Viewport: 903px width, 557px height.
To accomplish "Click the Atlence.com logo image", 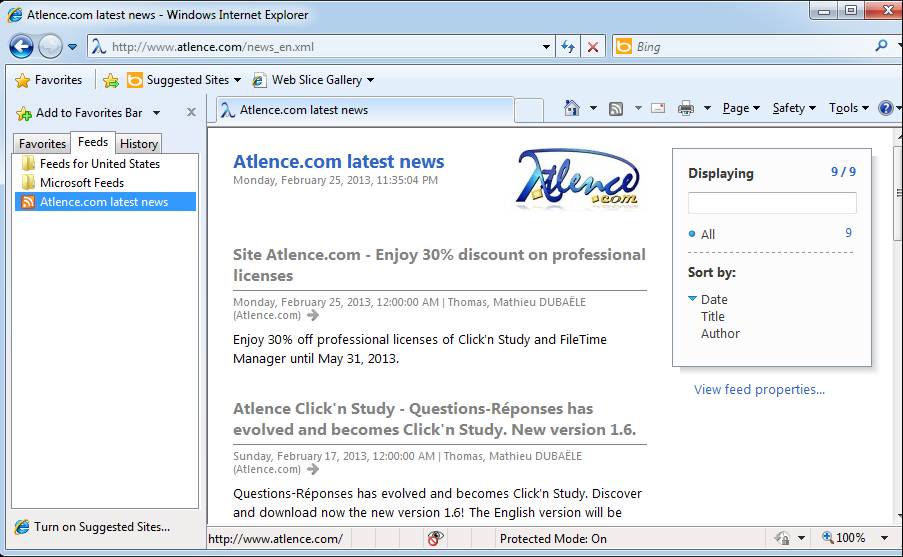I will (x=578, y=179).
